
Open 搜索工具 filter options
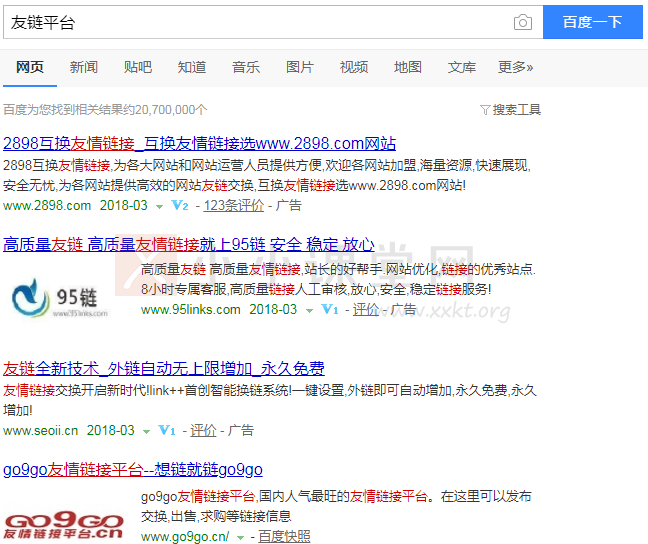click(517, 110)
